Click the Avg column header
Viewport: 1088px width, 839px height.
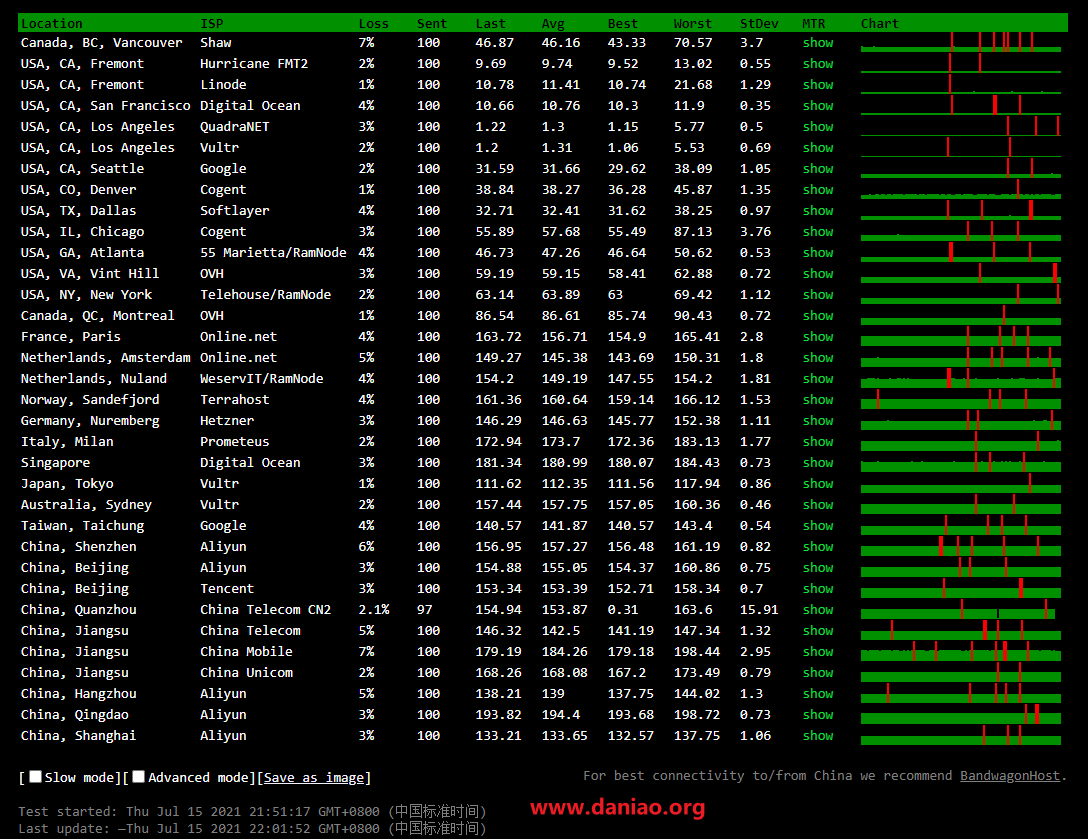click(553, 24)
